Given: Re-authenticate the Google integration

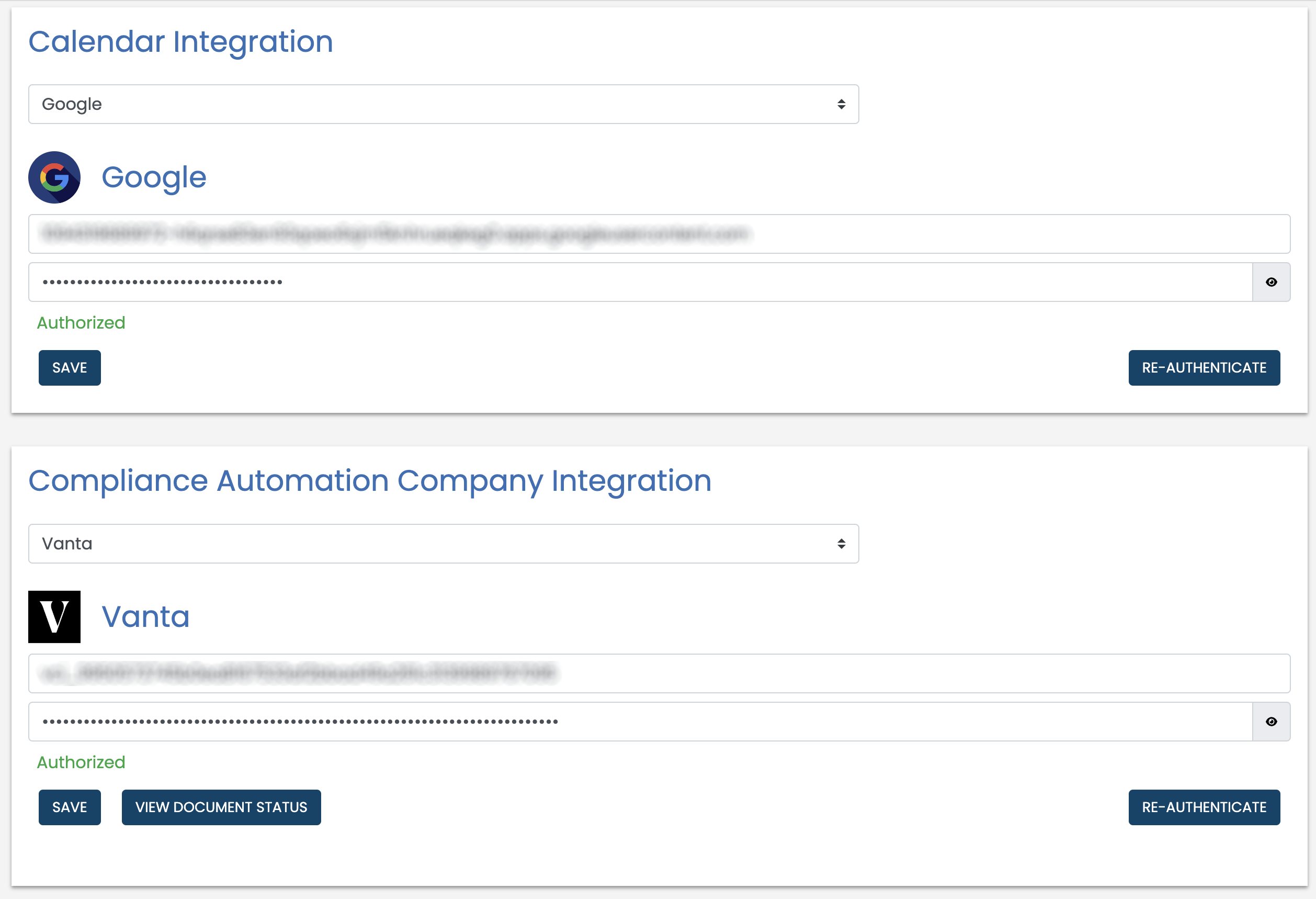Looking at the screenshot, I should click(x=1204, y=368).
